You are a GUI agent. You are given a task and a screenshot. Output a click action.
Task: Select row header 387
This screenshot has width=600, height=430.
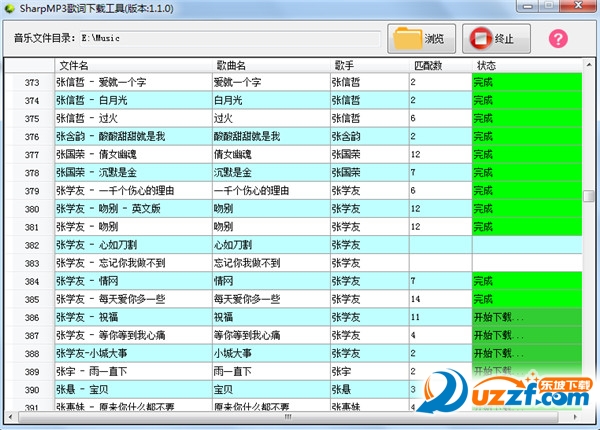[30, 336]
